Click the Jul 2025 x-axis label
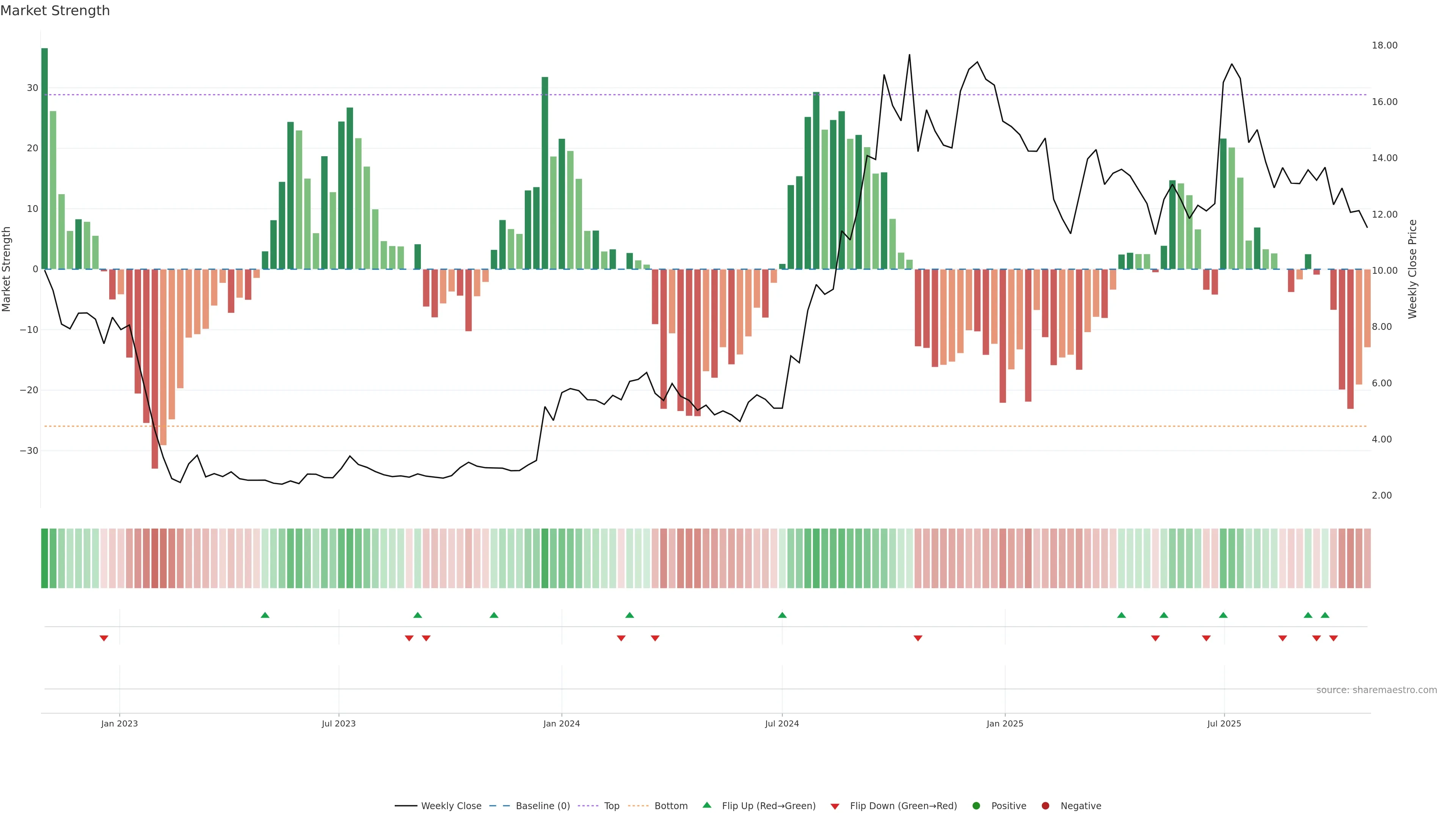Screen dimensions: 1456x819 click(1224, 723)
